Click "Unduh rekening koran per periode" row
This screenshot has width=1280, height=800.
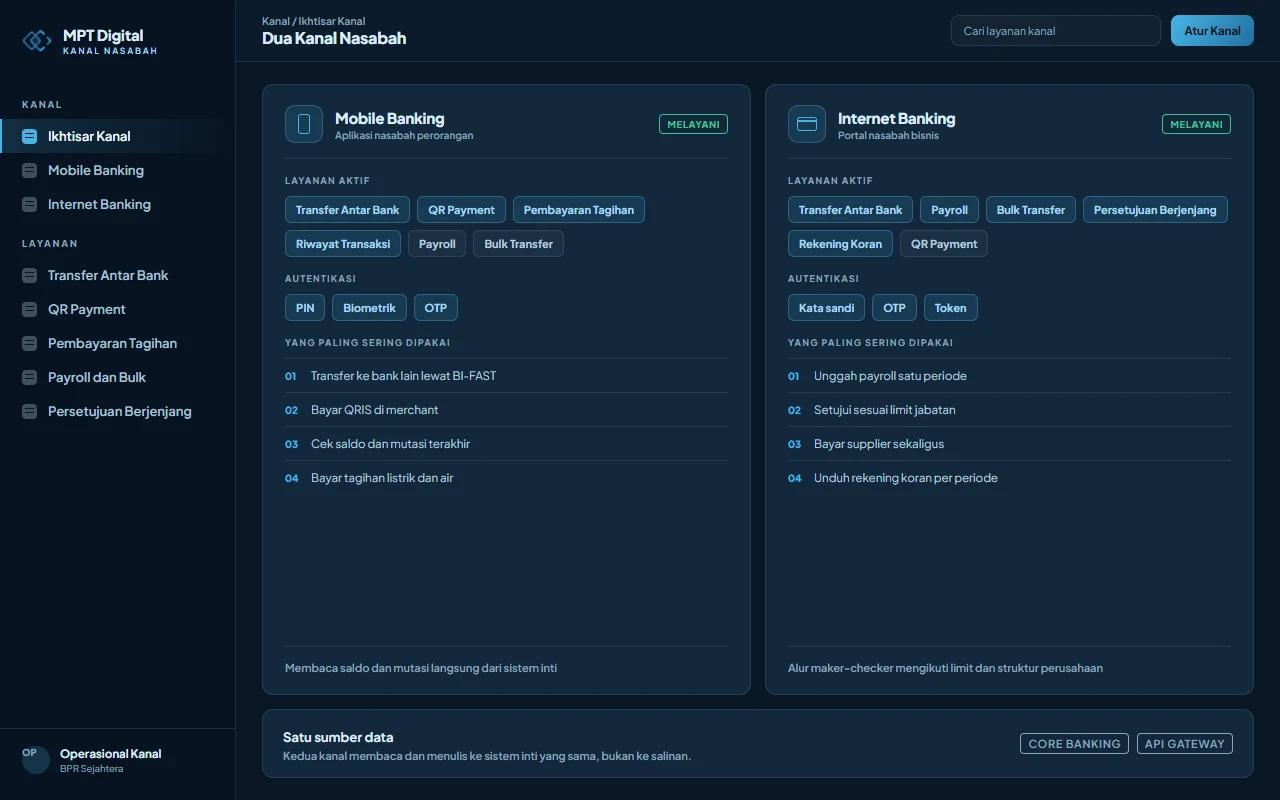[1009, 478]
